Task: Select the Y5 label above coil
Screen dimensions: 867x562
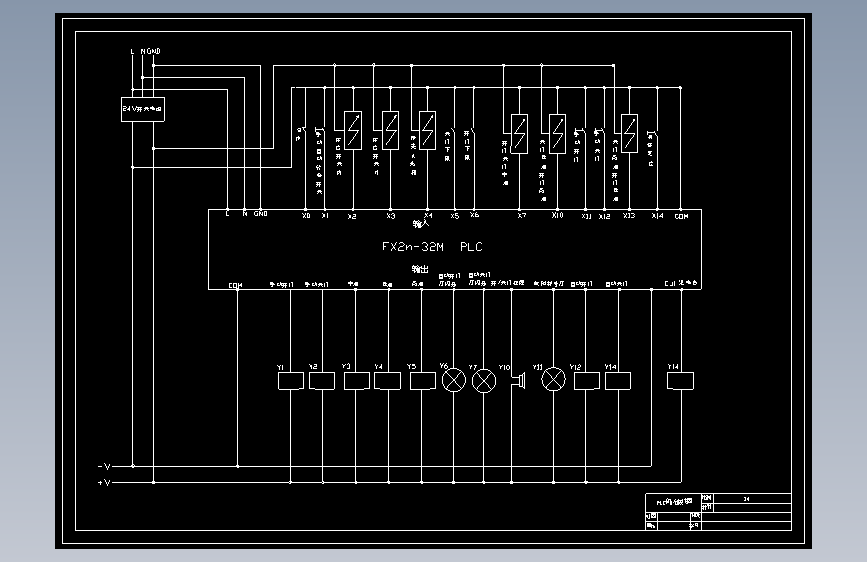Action: [x=411, y=366]
